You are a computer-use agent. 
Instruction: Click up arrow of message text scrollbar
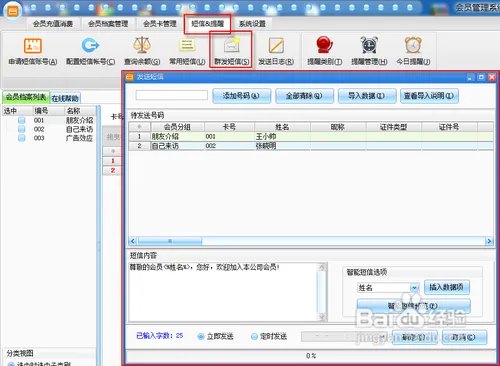pyautogui.click(x=322, y=266)
